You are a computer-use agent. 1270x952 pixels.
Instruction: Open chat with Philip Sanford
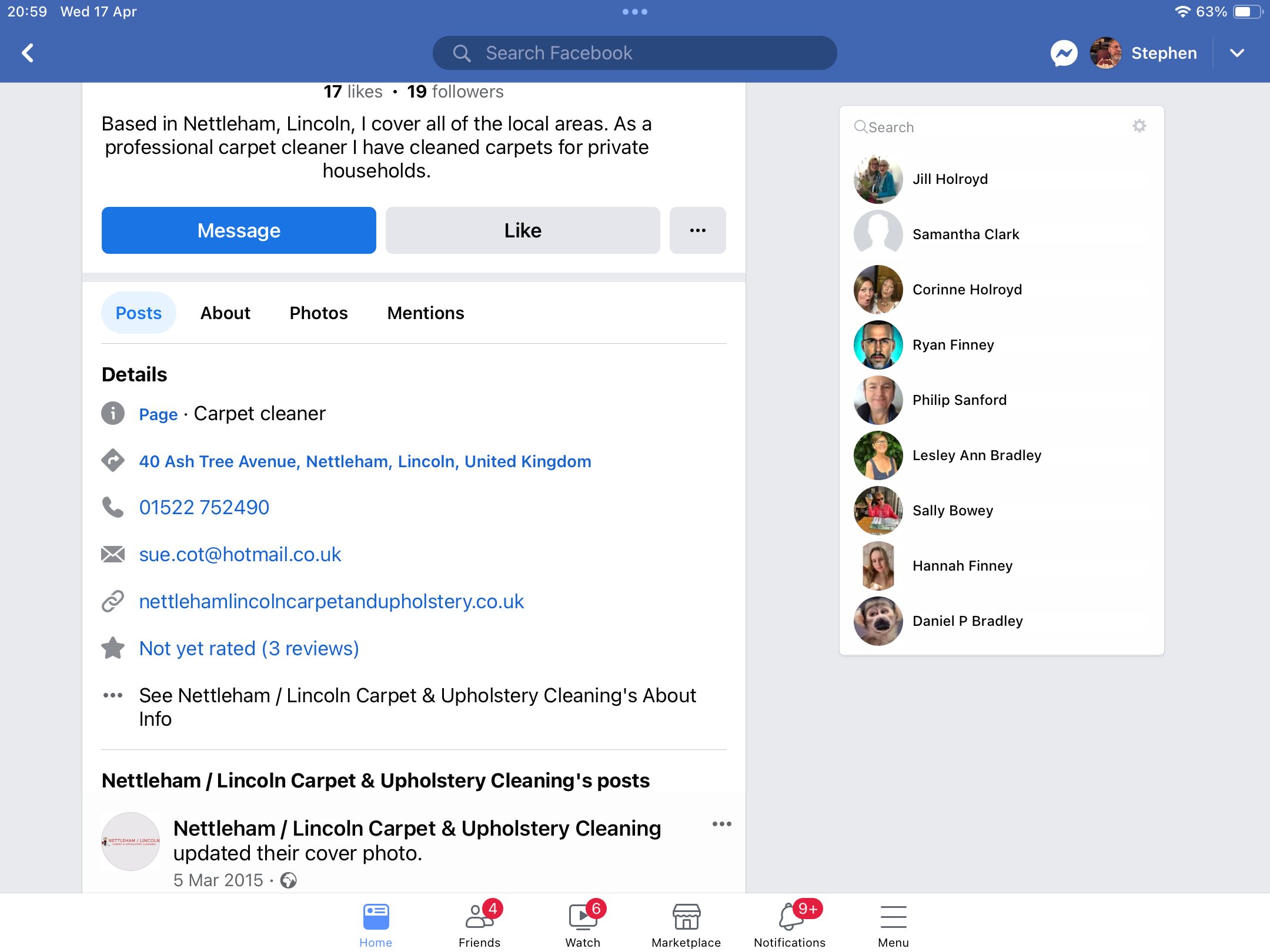pos(1002,400)
